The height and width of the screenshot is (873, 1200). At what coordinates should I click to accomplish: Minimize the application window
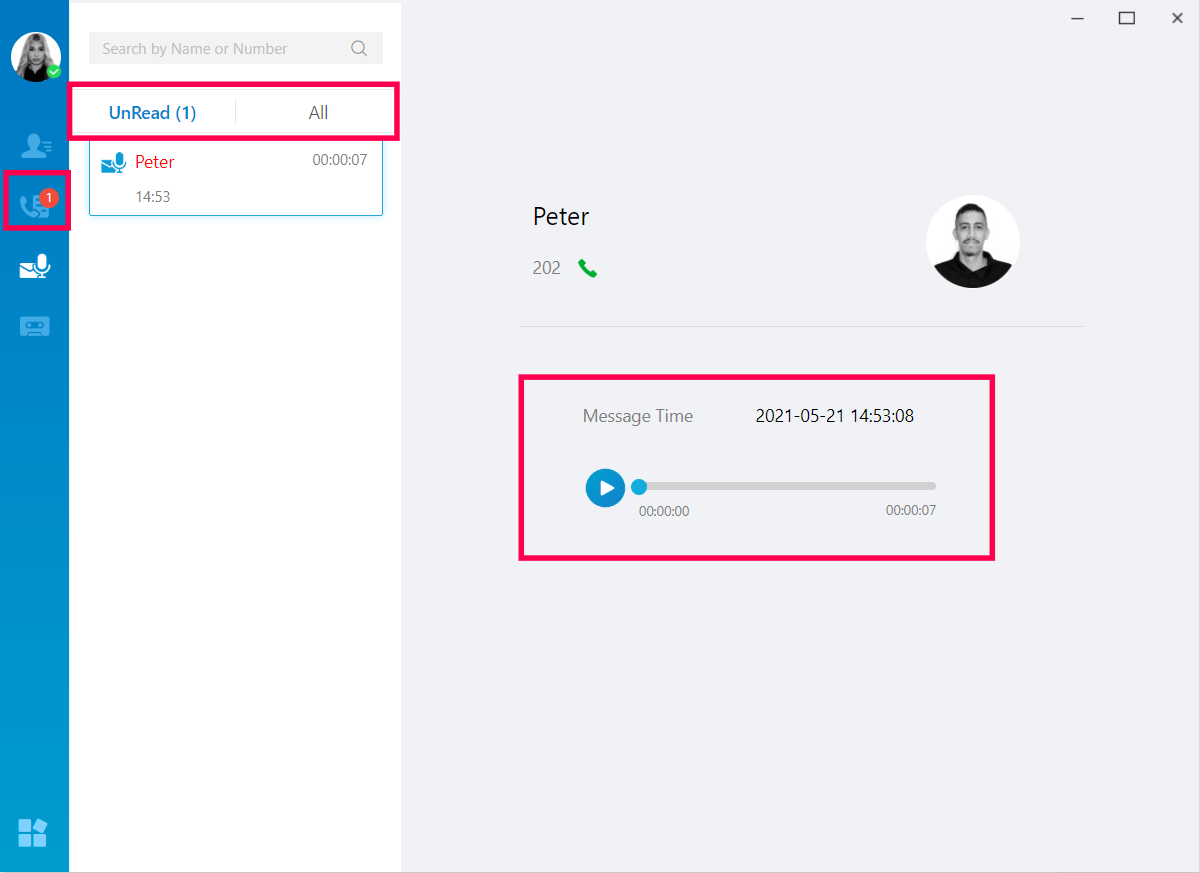1078,18
